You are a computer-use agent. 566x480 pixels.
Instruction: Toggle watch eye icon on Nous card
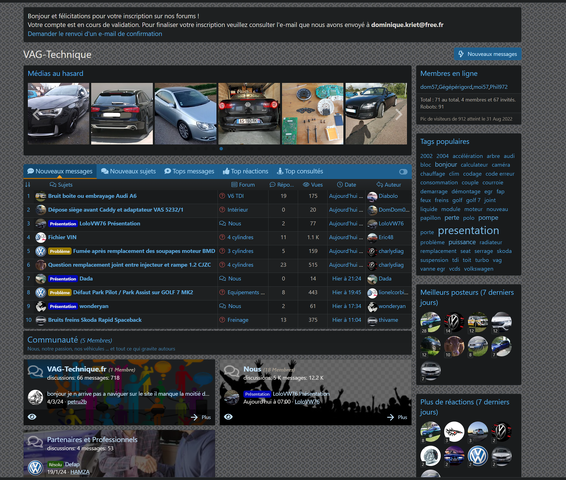tap(228, 417)
